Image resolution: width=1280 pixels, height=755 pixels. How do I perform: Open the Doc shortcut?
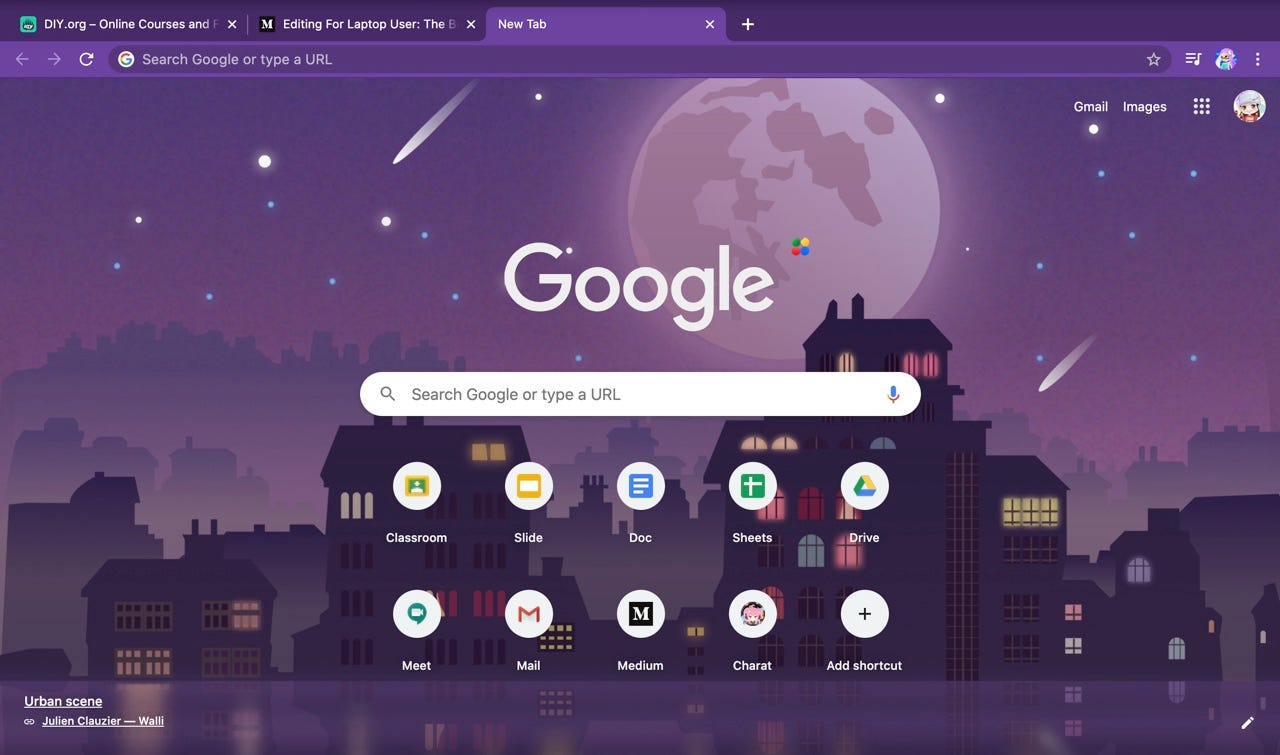click(641, 487)
